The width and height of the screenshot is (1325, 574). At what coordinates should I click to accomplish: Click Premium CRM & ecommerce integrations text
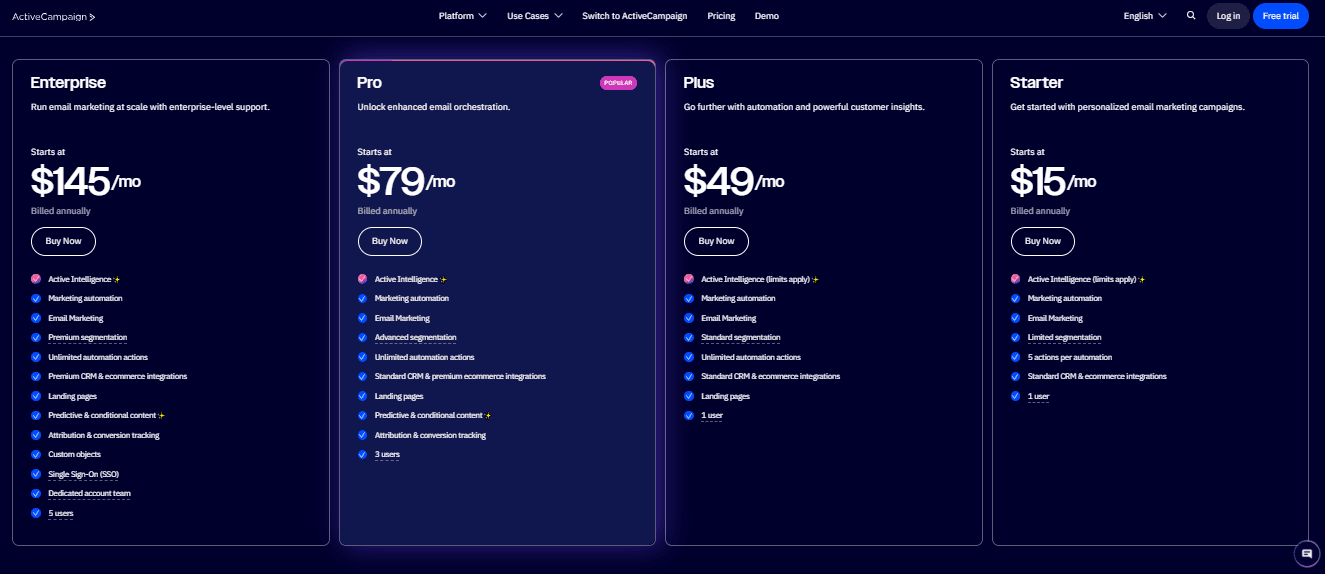118,376
